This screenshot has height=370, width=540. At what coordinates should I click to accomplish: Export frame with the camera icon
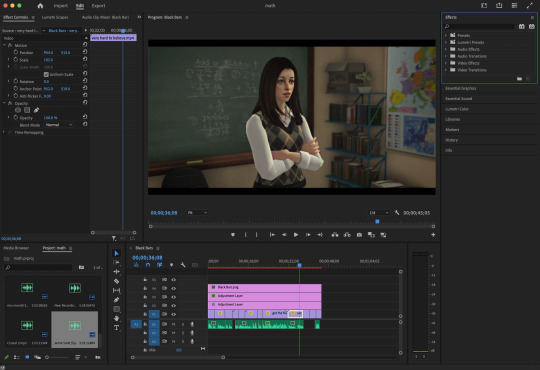(359, 235)
